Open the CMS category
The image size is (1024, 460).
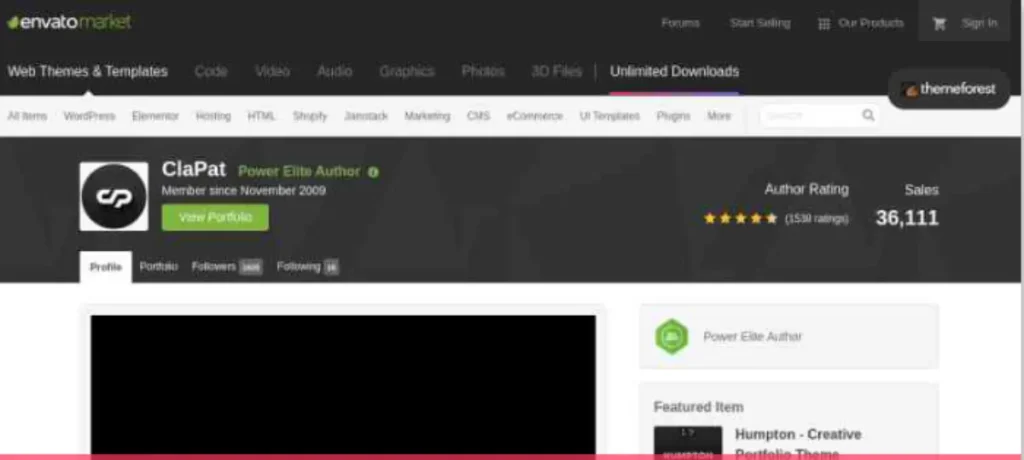(x=478, y=116)
